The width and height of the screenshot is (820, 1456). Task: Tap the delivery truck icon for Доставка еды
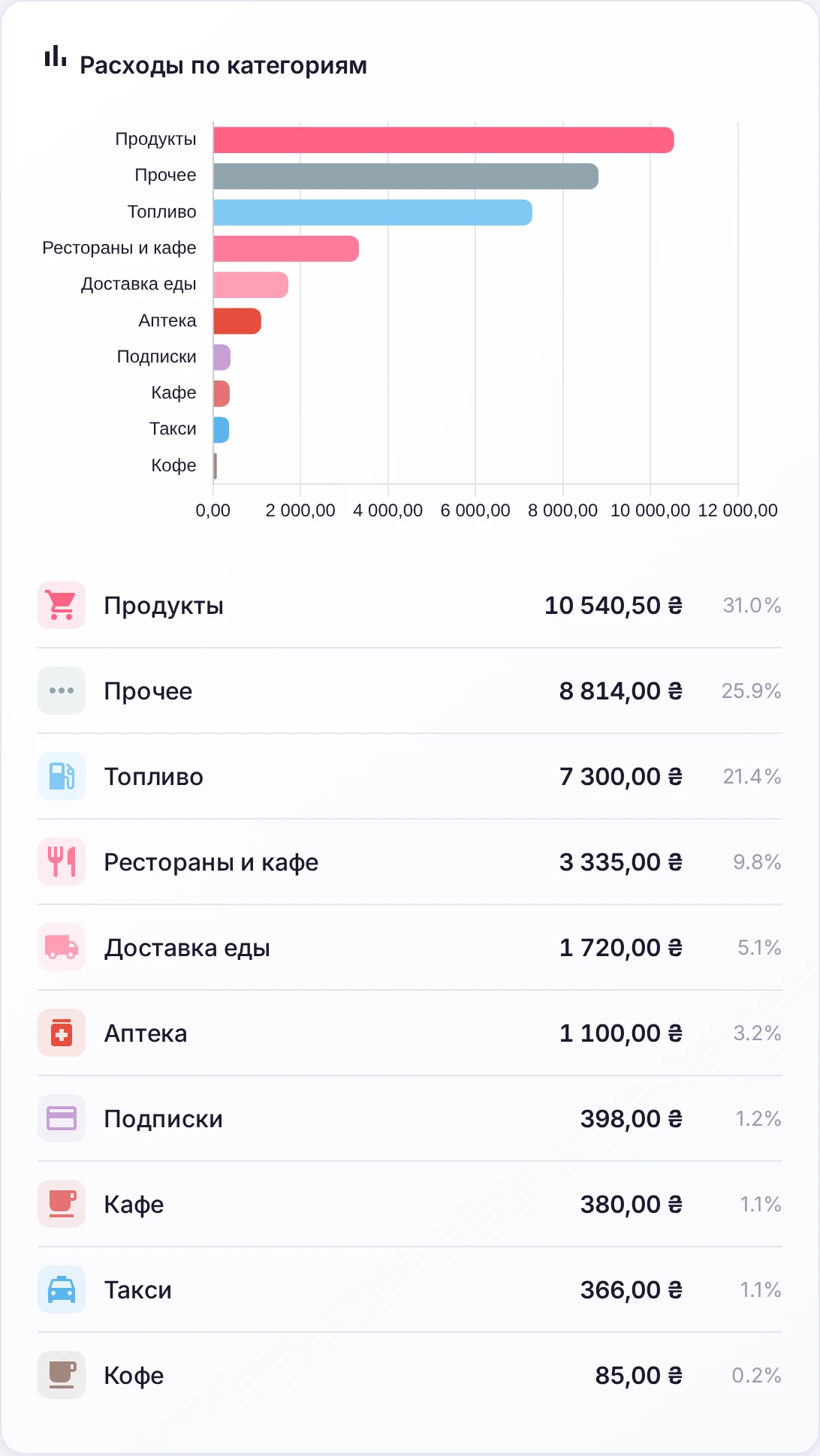click(62, 947)
